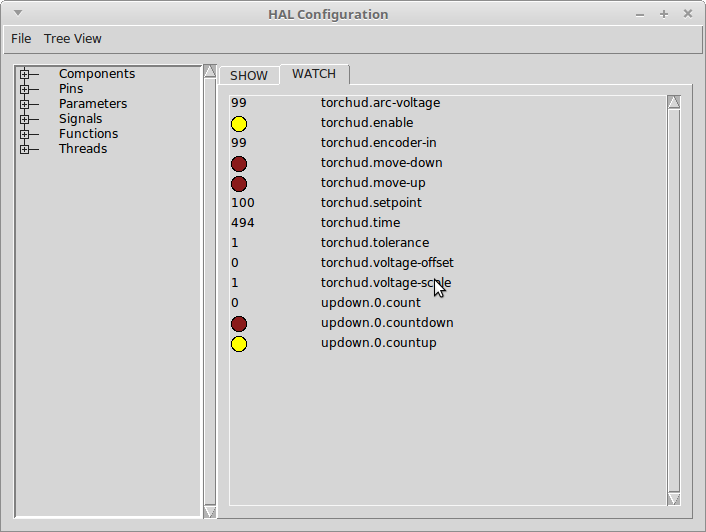Click the updown.0.count value 0
The height and width of the screenshot is (532, 706).
[x=235, y=303]
